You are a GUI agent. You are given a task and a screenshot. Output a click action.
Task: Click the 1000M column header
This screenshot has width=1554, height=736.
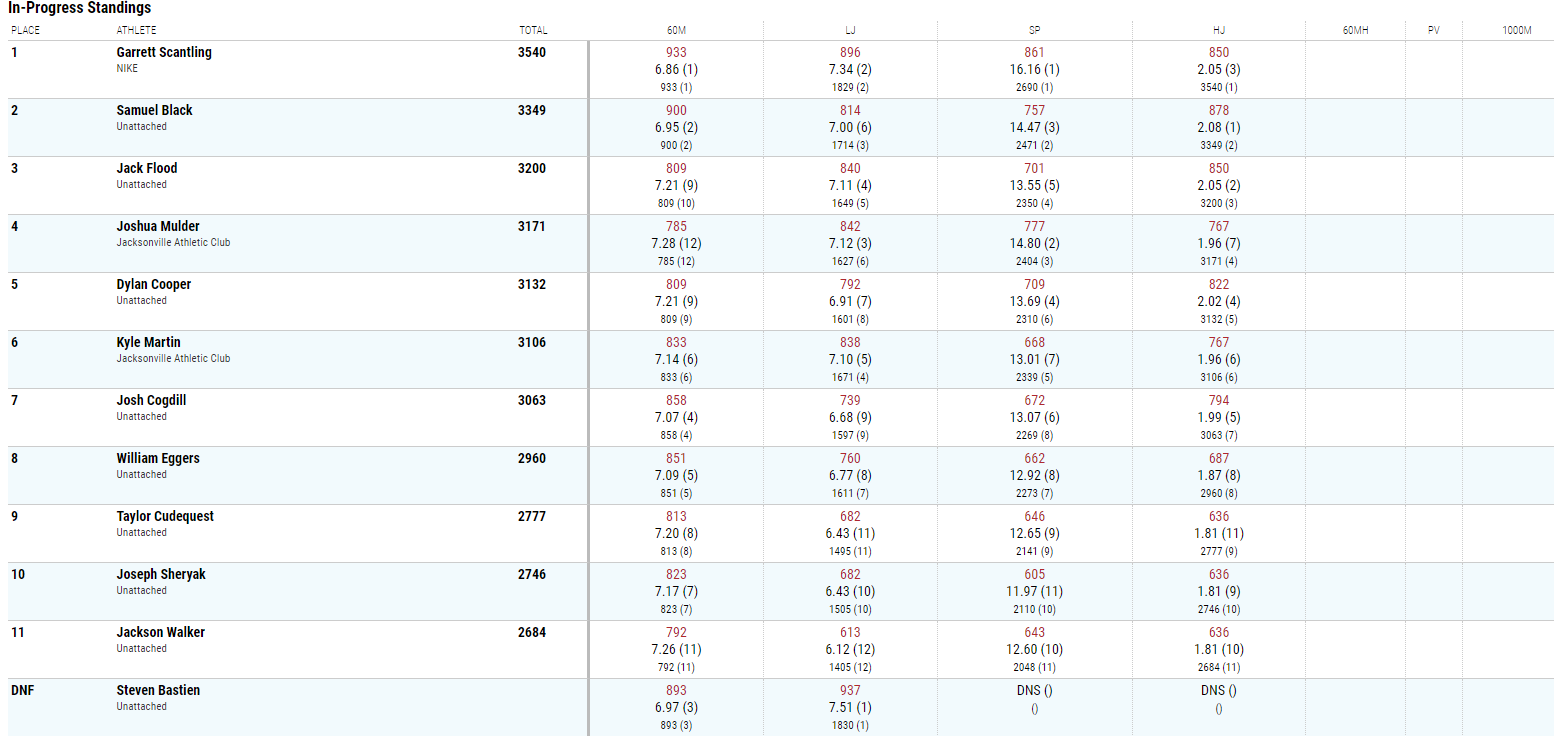(x=1517, y=31)
